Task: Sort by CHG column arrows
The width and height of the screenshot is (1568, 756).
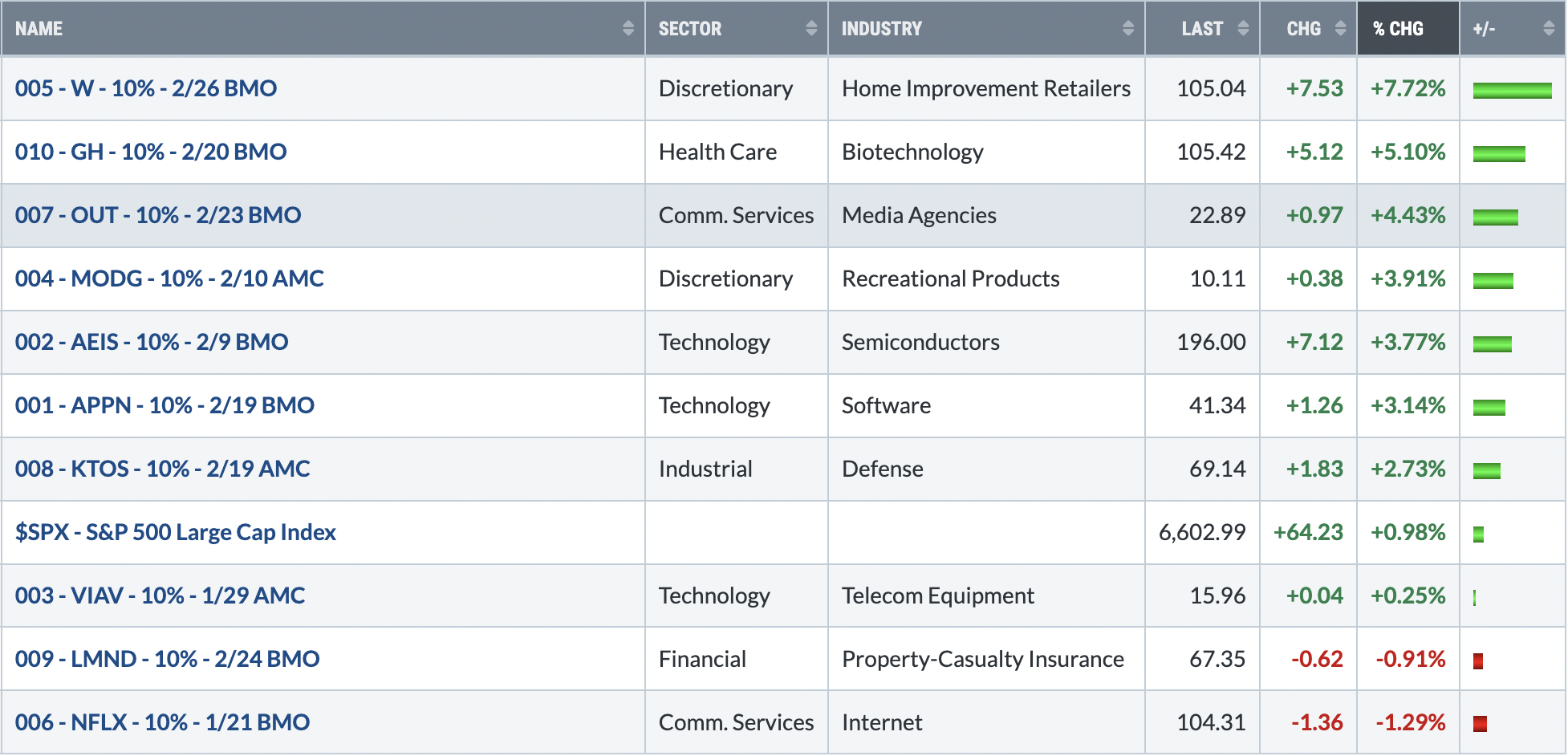Action: pyautogui.click(x=1340, y=29)
